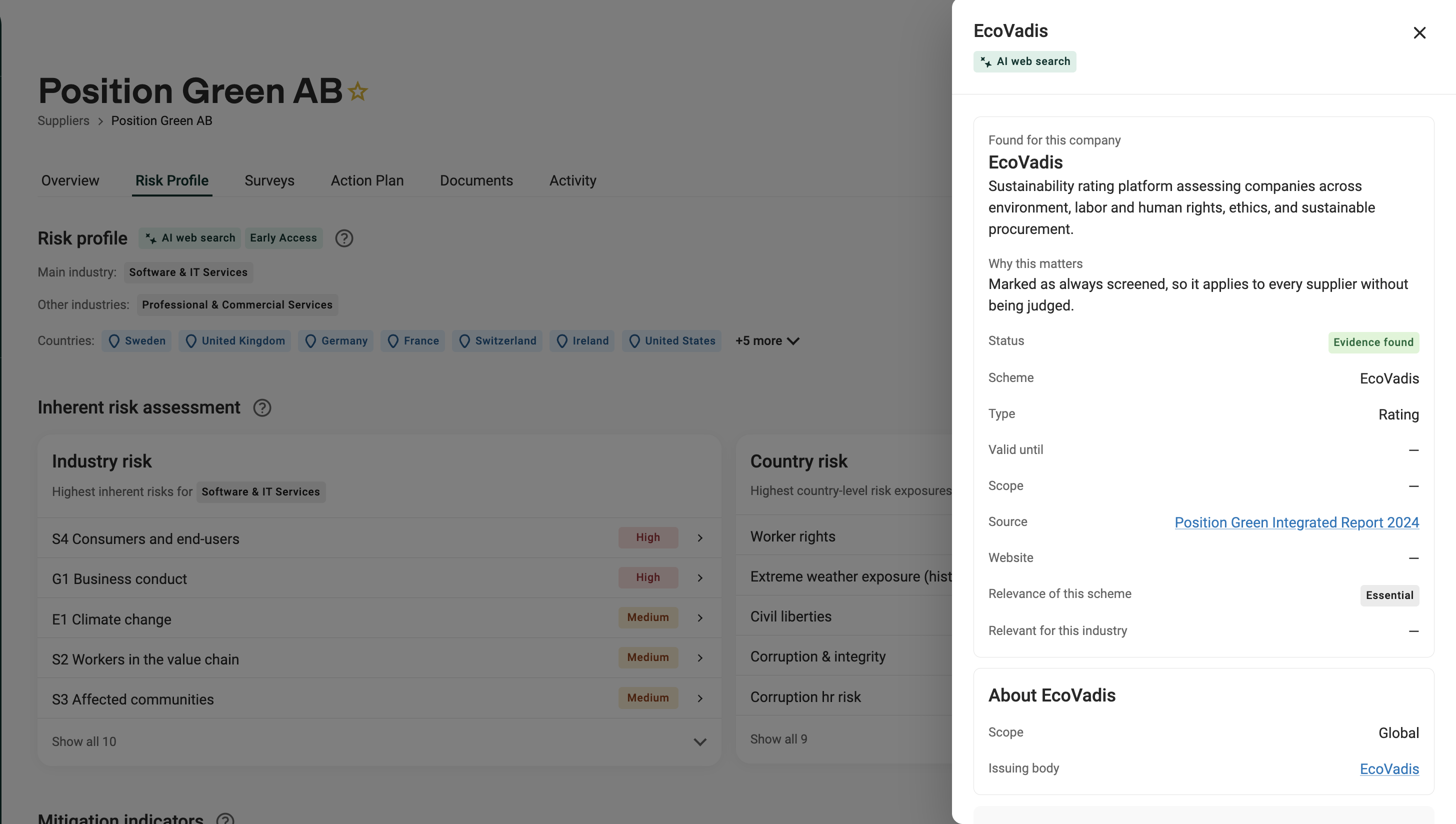Click the Evidence found status badge
Image resolution: width=1456 pixels, height=824 pixels.
click(1373, 342)
